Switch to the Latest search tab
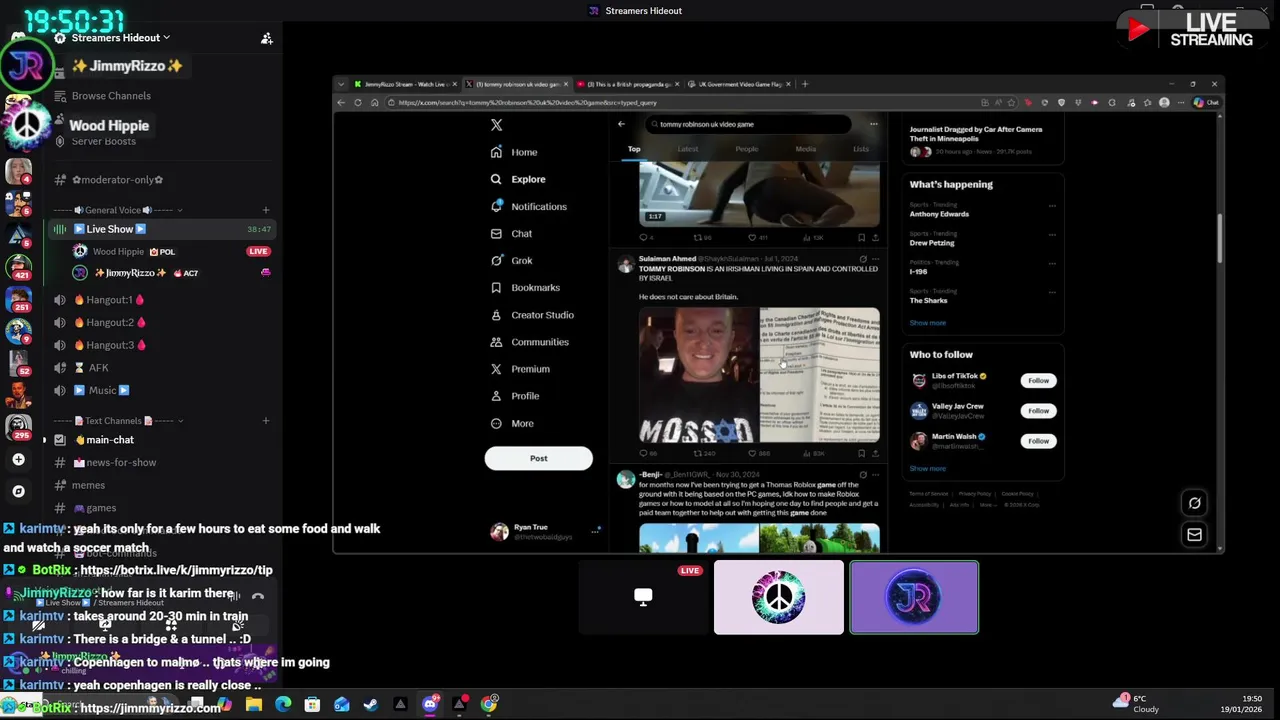This screenshot has width=1280, height=720. tap(688, 149)
